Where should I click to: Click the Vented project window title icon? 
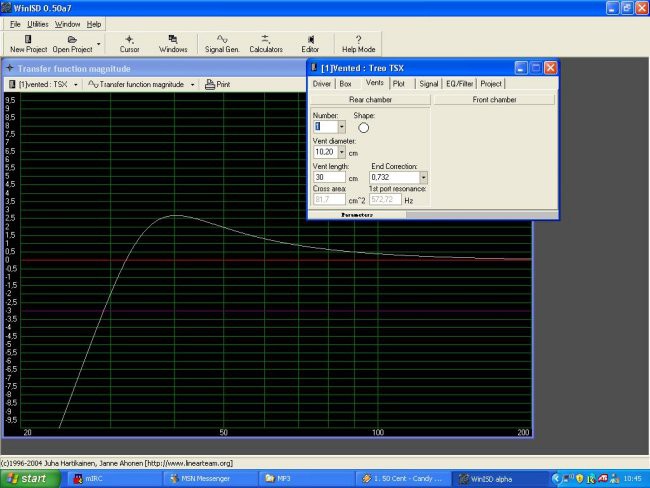pos(314,68)
